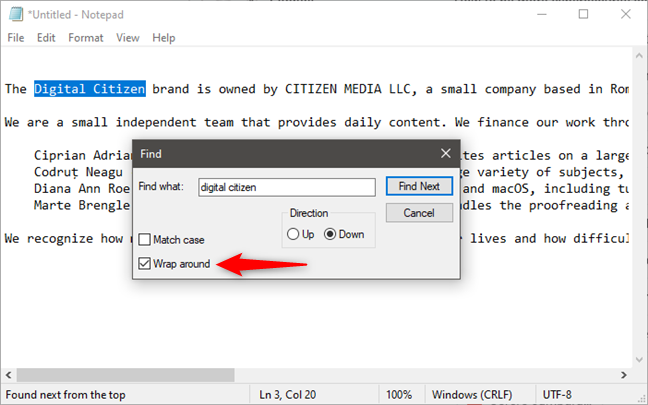This screenshot has width=648, height=405.
Task: Open the Edit menu
Action: tap(46, 38)
